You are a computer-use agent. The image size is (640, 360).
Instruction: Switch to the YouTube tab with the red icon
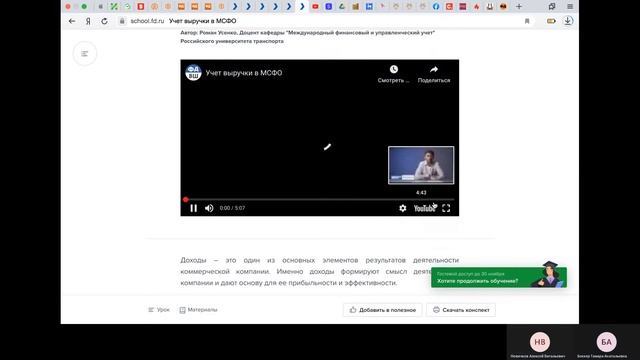click(315, 7)
